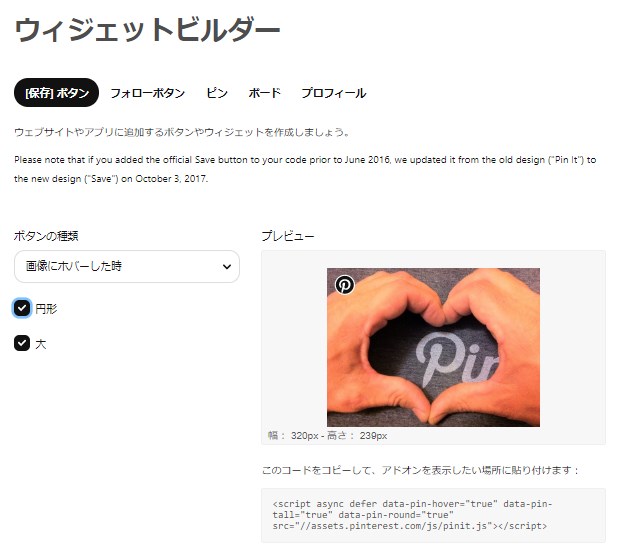This screenshot has height=554, width=626.
Task: Click the heart hands preview image
Action: coord(433,347)
